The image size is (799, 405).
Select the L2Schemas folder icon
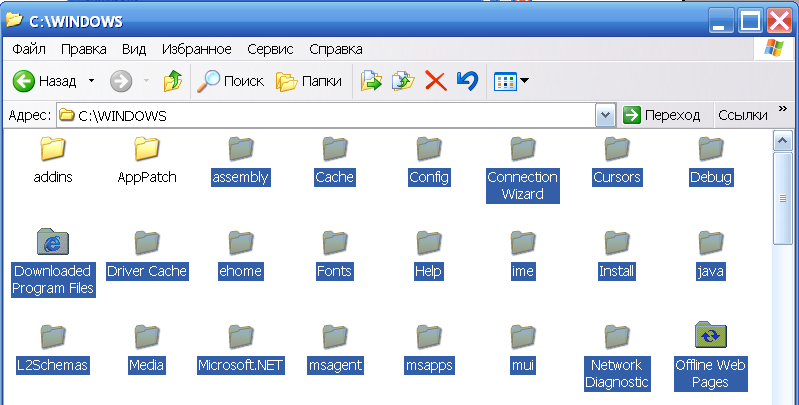pyautogui.click(x=52, y=336)
